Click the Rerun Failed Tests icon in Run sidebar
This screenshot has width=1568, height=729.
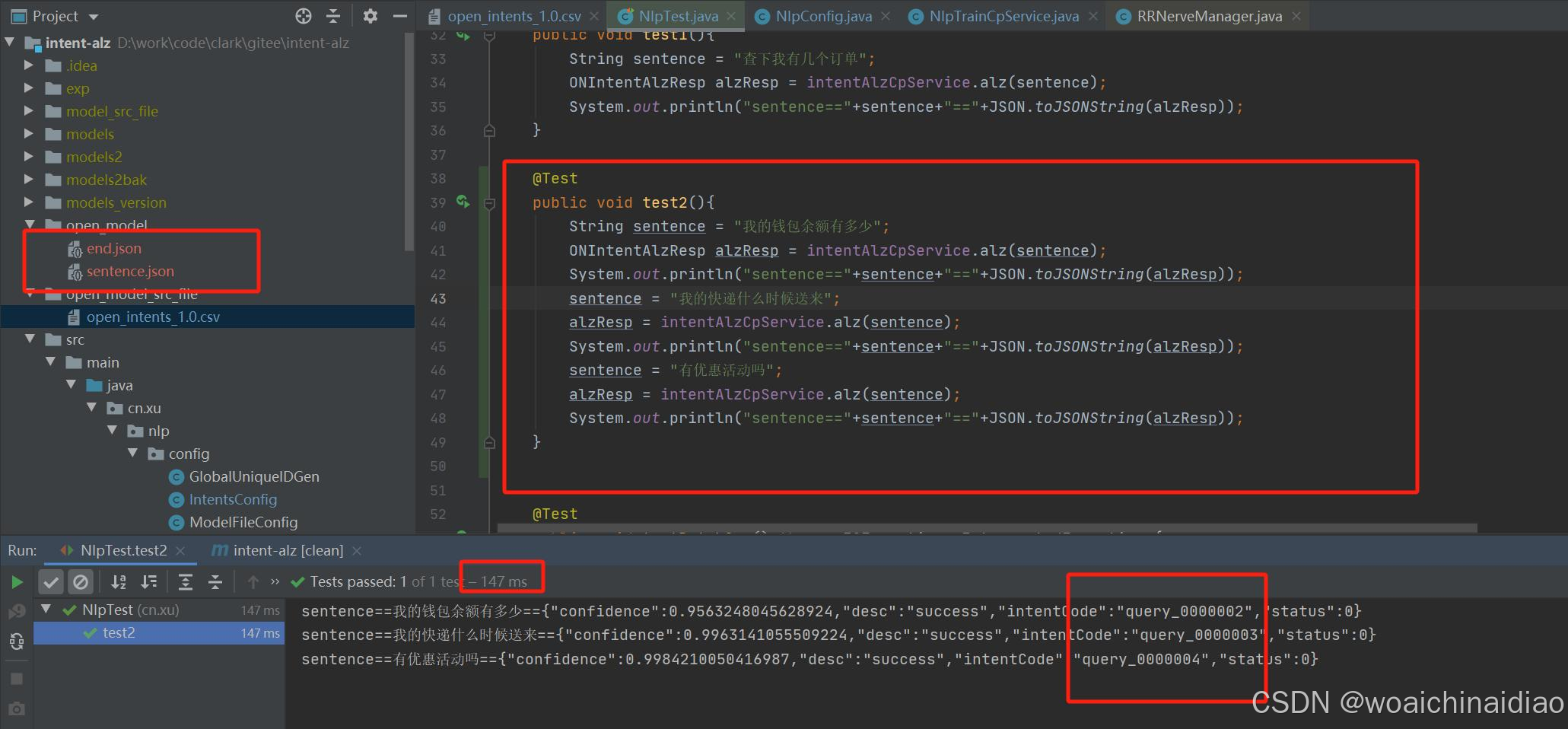coord(17,611)
